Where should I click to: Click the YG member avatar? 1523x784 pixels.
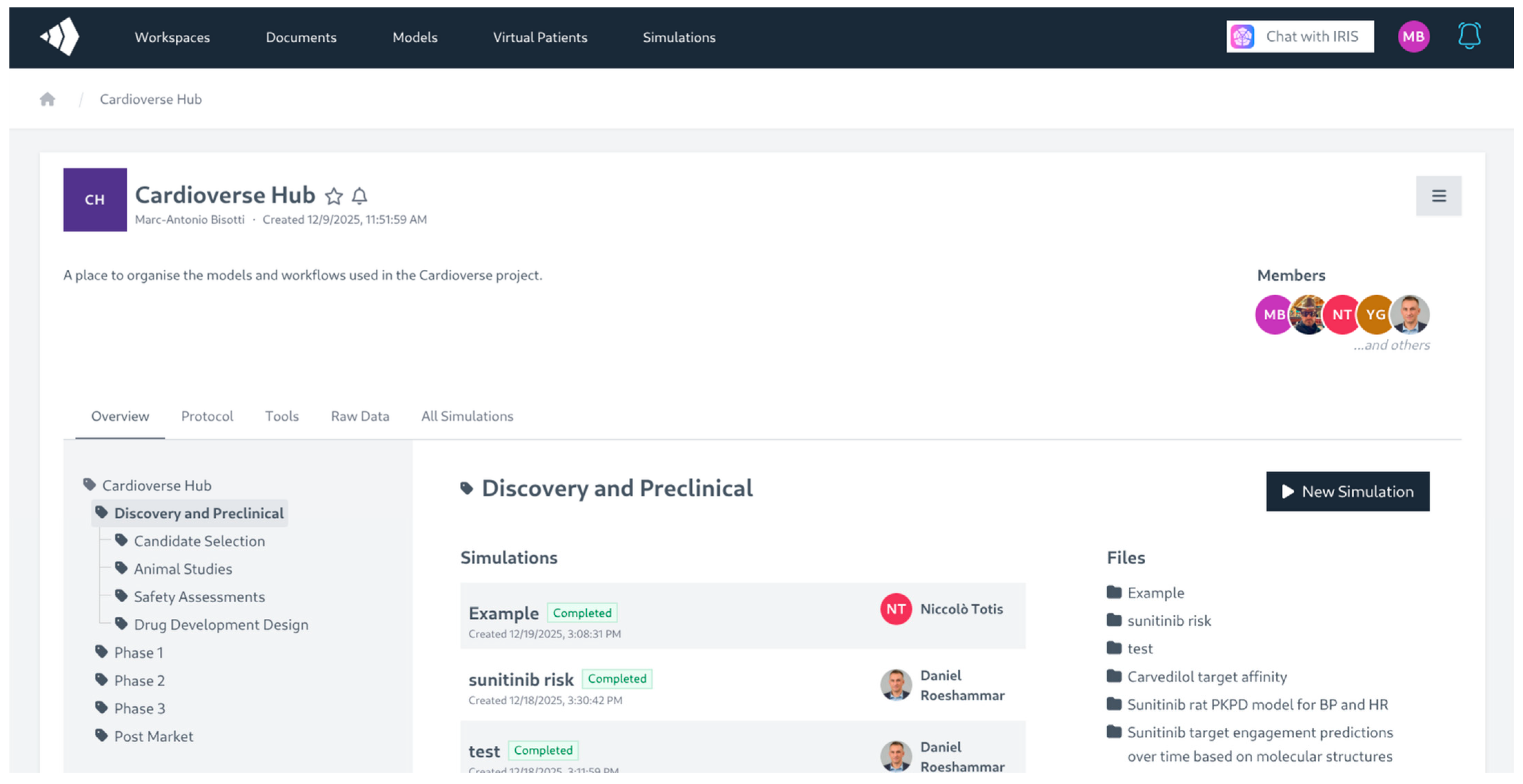[1375, 315]
